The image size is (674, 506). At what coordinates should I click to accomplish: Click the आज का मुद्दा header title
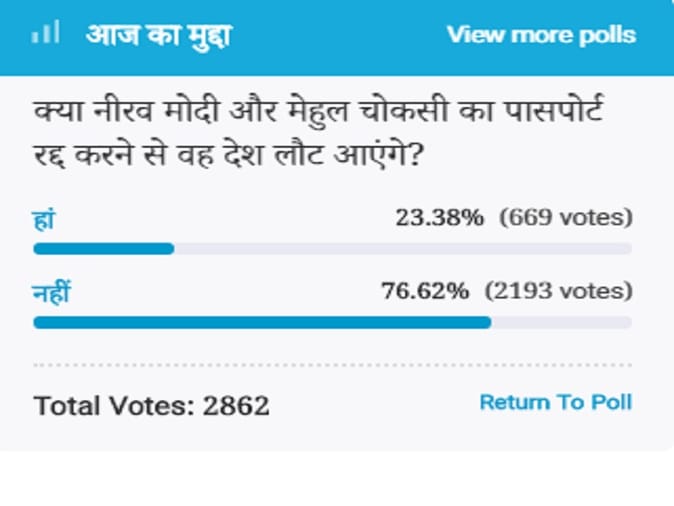[158, 34]
